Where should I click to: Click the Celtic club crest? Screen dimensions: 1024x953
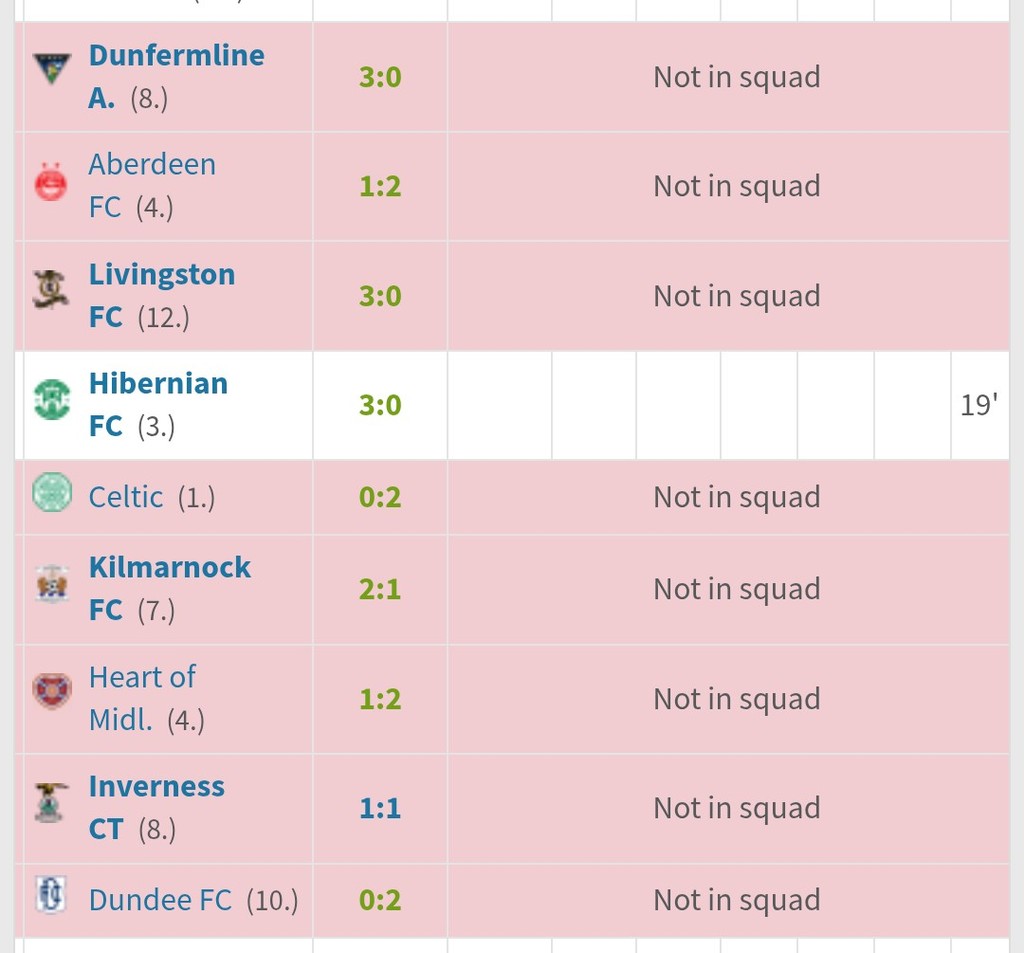click(x=51, y=493)
